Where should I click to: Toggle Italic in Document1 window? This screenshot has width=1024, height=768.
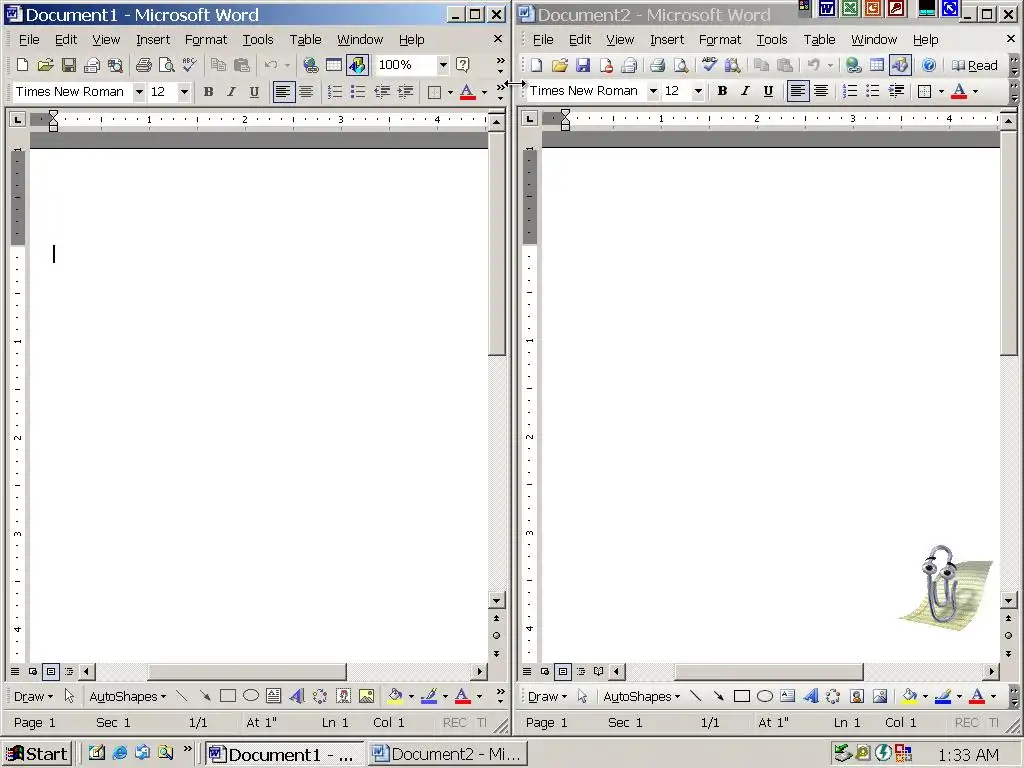tap(231, 92)
